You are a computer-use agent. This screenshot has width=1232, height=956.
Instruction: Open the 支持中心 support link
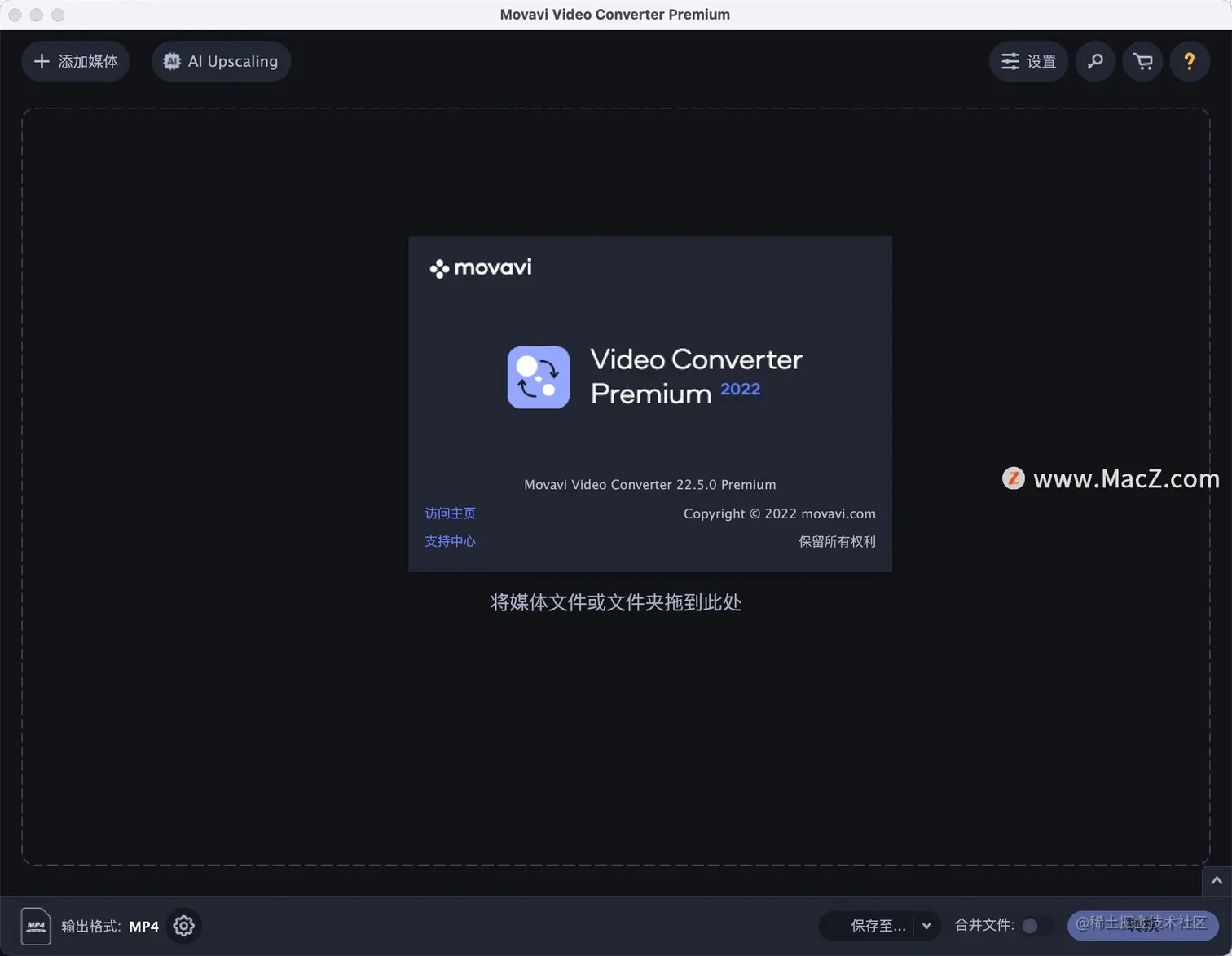point(450,541)
